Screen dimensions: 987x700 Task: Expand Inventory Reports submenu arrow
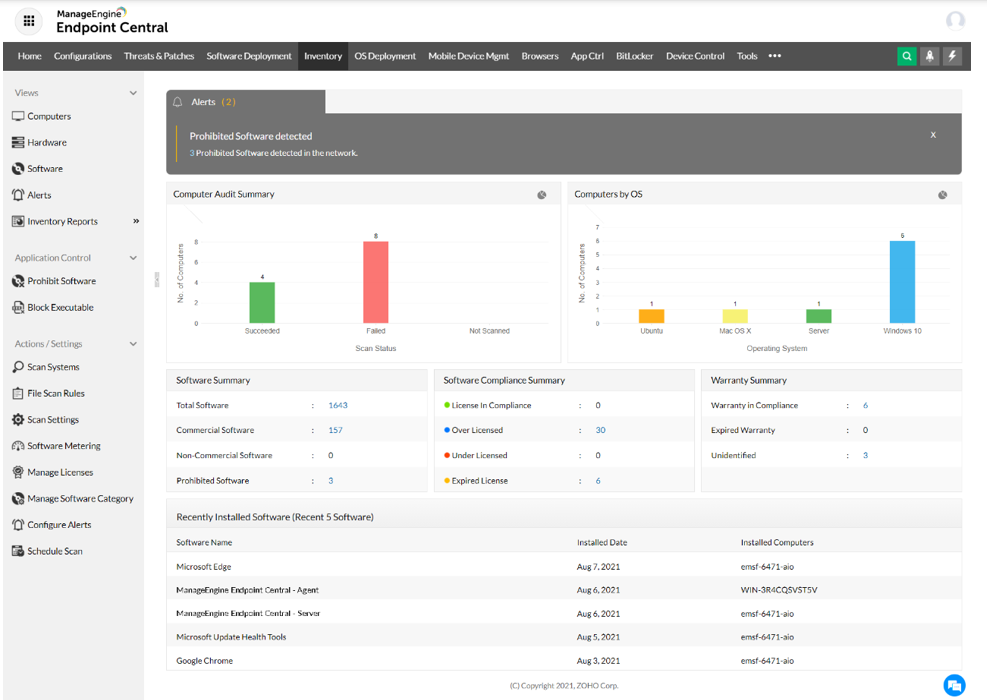tap(136, 221)
